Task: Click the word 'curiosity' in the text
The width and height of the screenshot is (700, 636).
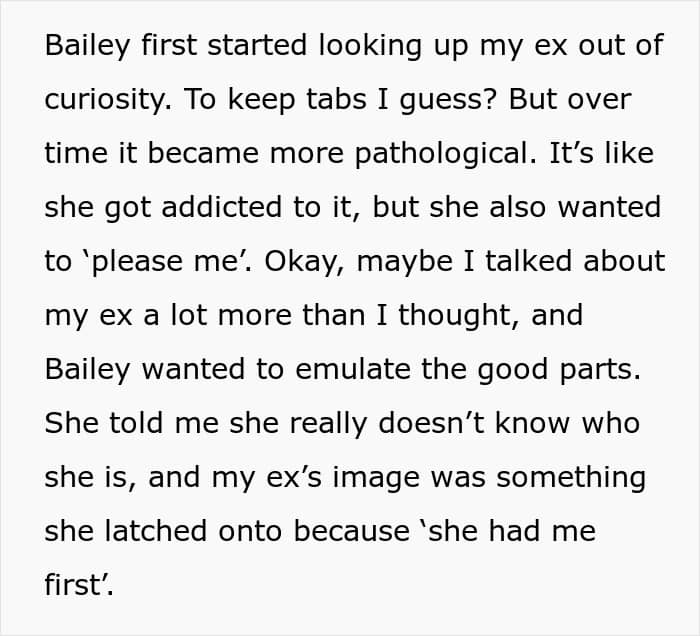Action: (x=108, y=100)
